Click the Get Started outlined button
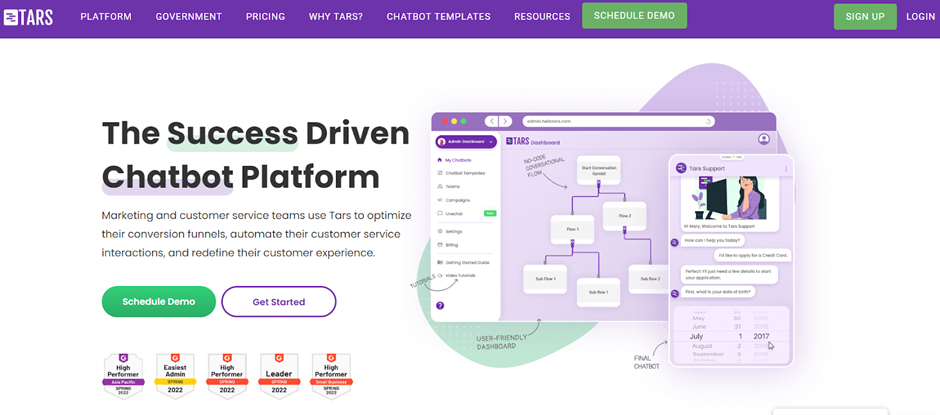 pyautogui.click(x=279, y=302)
